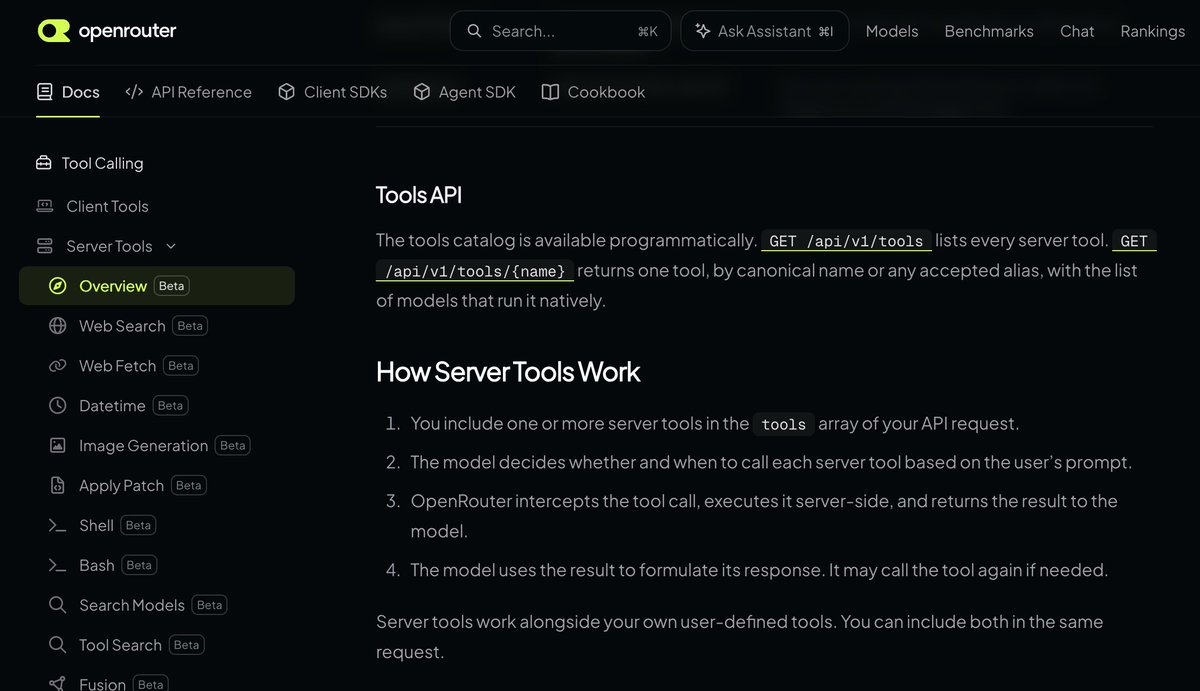Click the terminal prompt icon beside Shell
Screen dimensions: 1200x691
click(58, 525)
